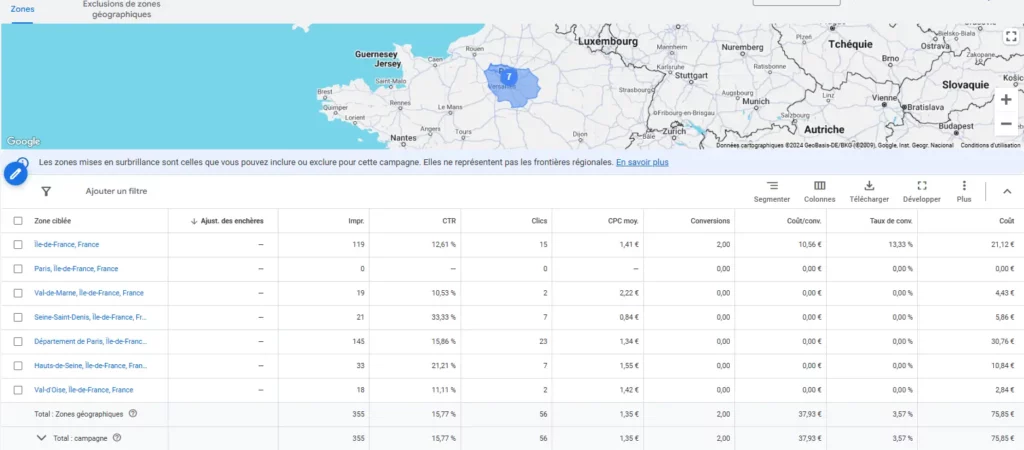Sort by the Clics column header

point(539,221)
